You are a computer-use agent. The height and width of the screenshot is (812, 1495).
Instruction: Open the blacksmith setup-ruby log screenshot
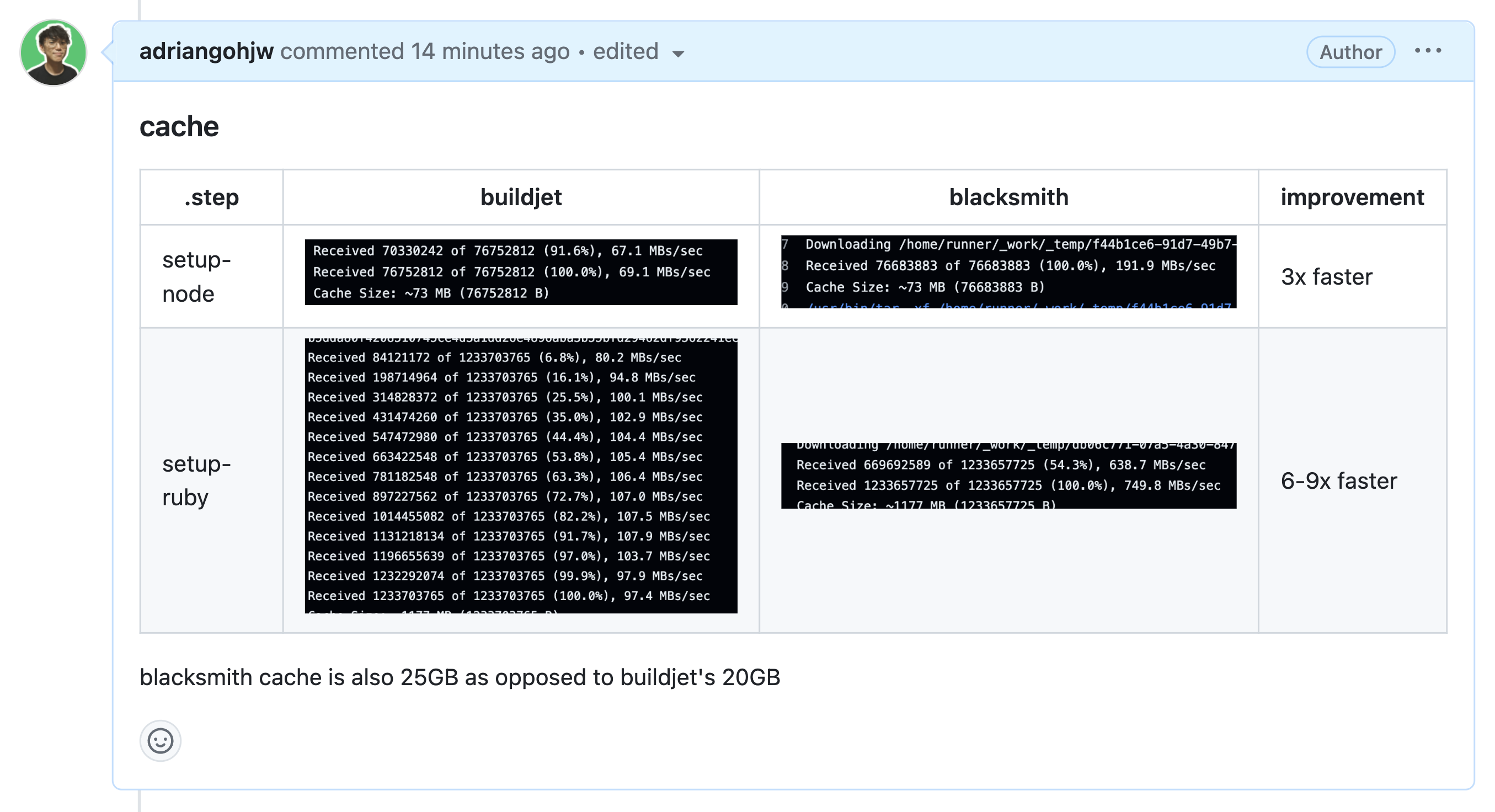(x=1008, y=476)
